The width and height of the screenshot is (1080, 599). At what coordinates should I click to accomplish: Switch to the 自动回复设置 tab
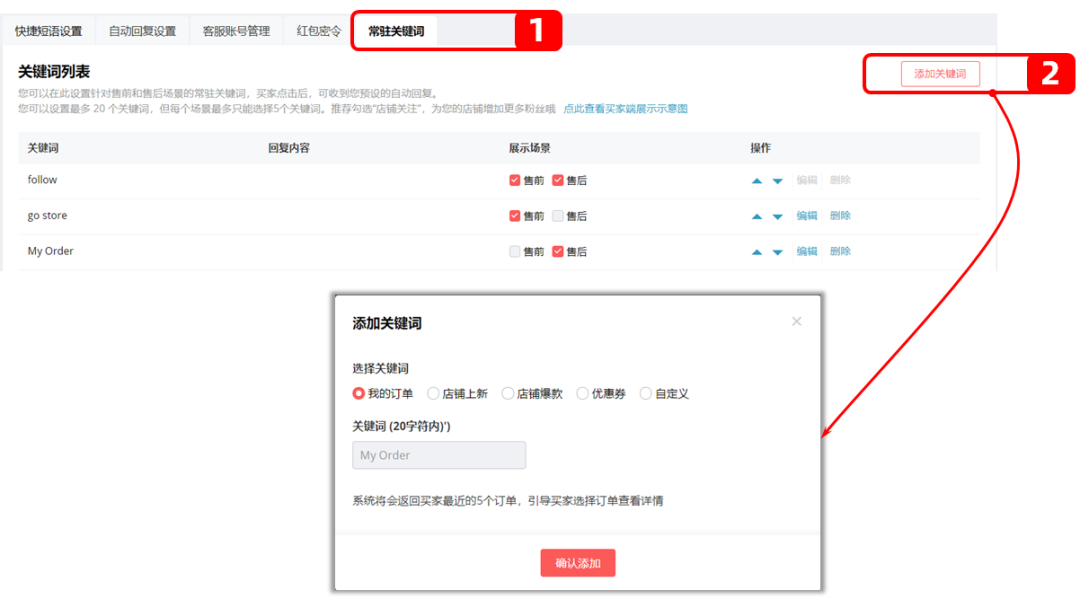click(141, 31)
